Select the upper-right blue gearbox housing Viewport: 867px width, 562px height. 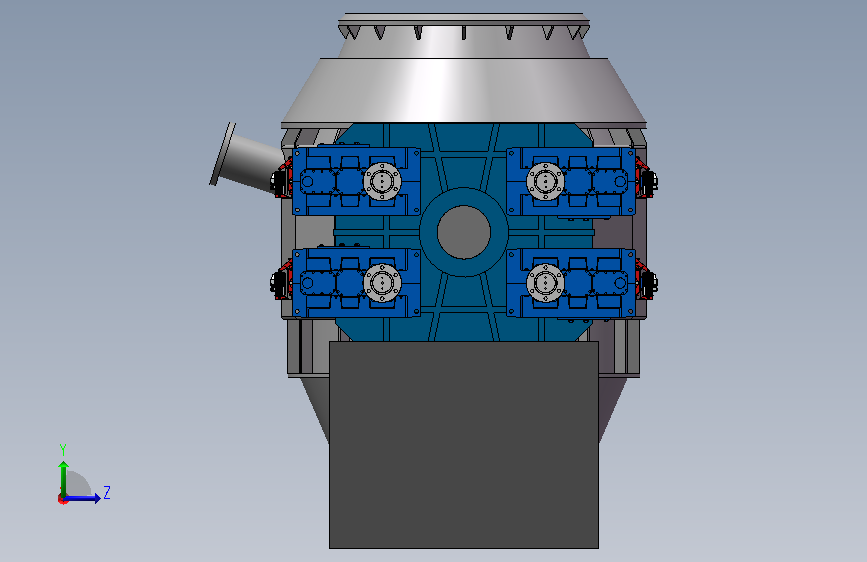(x=571, y=181)
